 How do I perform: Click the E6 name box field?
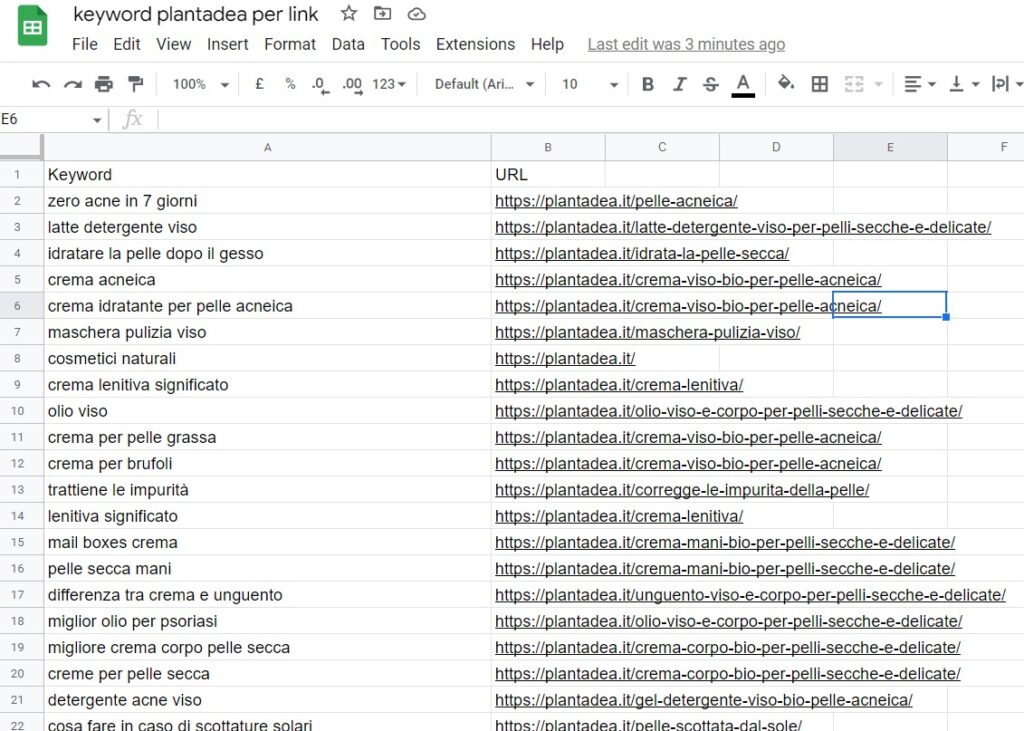pos(44,120)
